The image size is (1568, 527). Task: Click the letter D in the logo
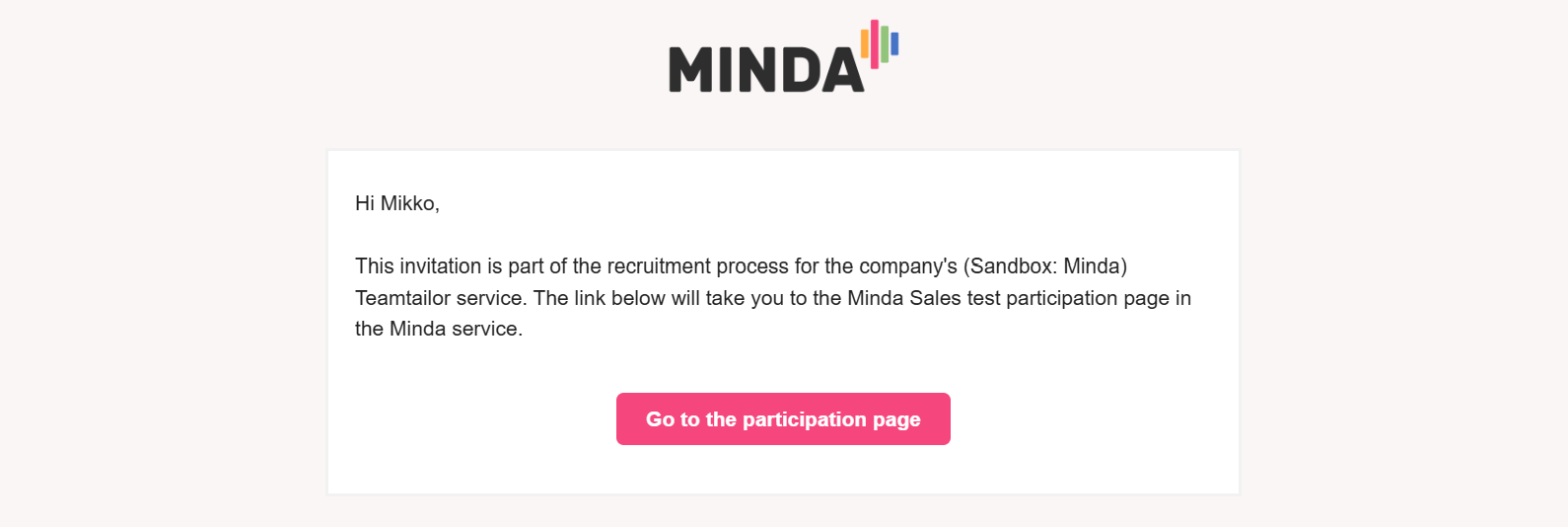798,70
